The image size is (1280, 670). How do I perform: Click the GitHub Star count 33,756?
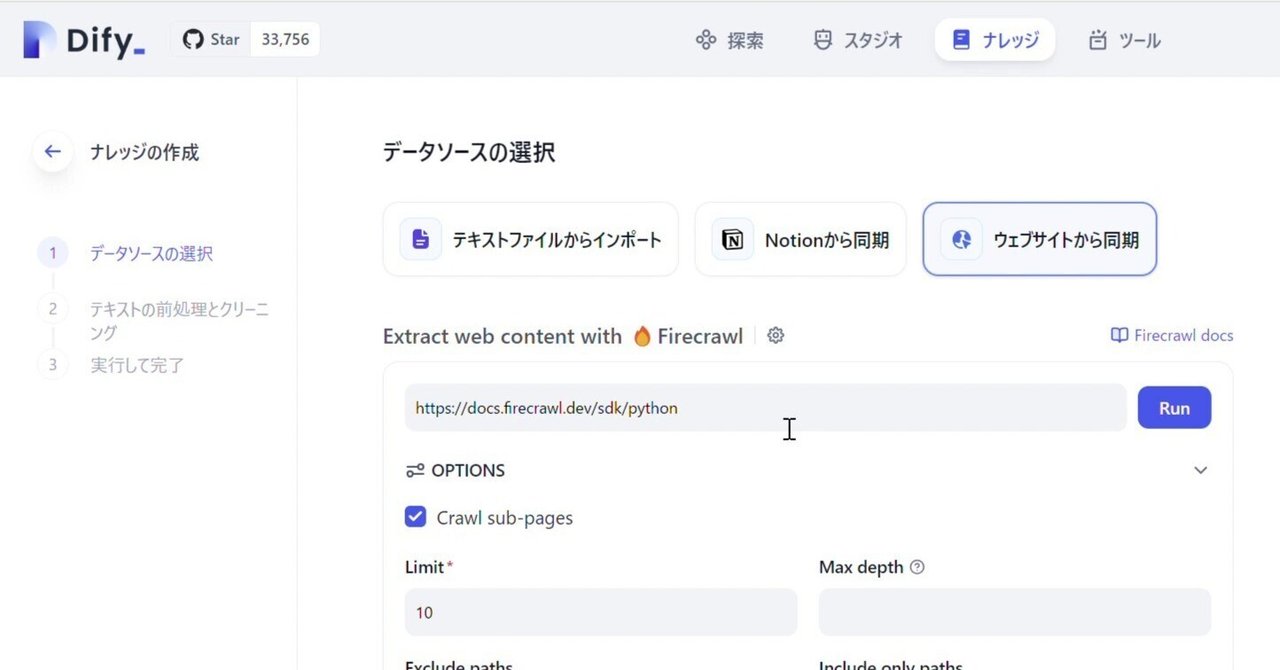(x=285, y=39)
